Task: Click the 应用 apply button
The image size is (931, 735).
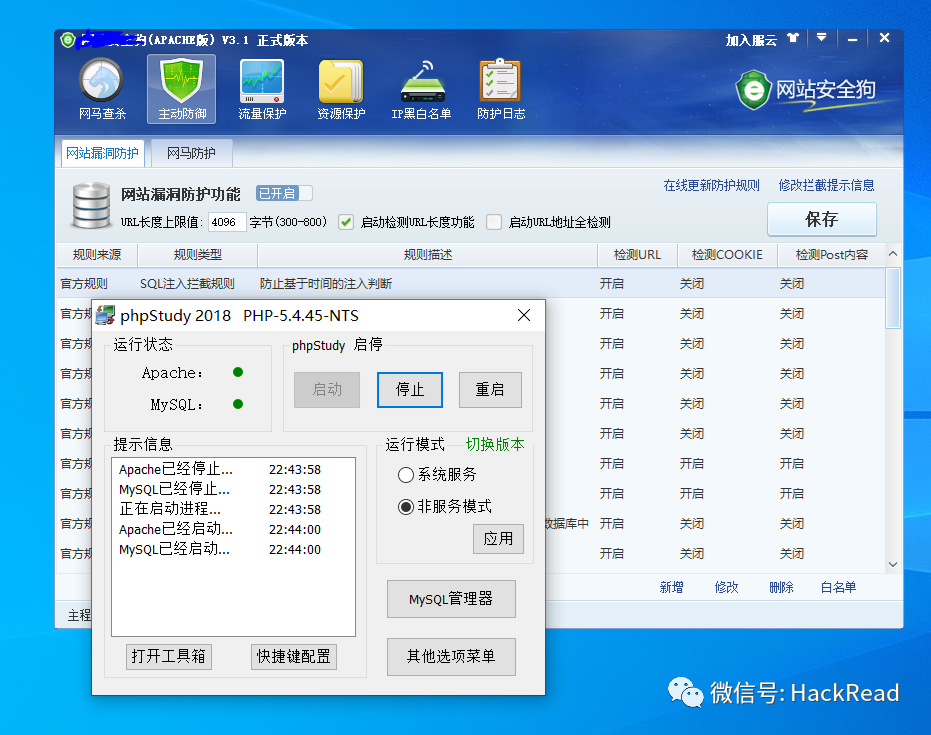Action: tap(498, 538)
